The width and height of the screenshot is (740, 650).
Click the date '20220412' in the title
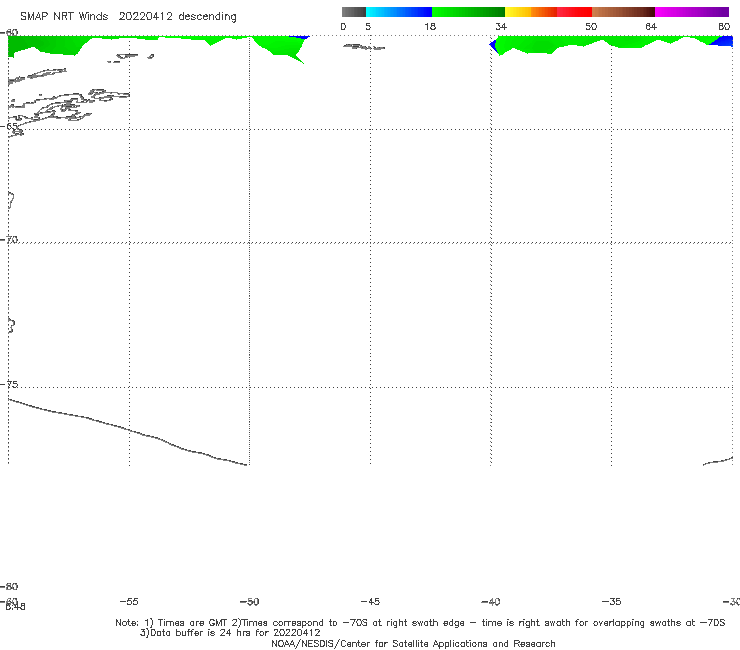[145, 16]
